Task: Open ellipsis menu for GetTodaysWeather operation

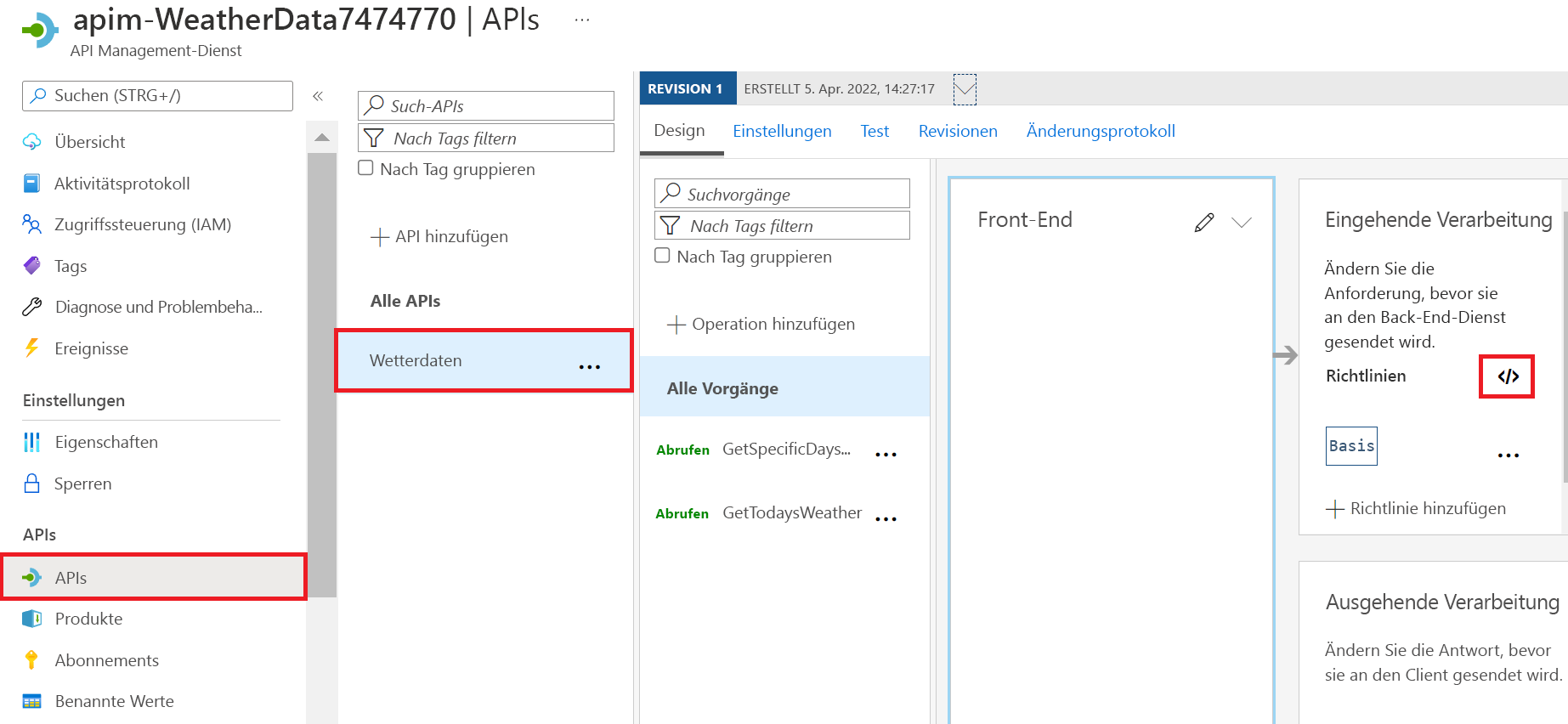Action: (886, 518)
